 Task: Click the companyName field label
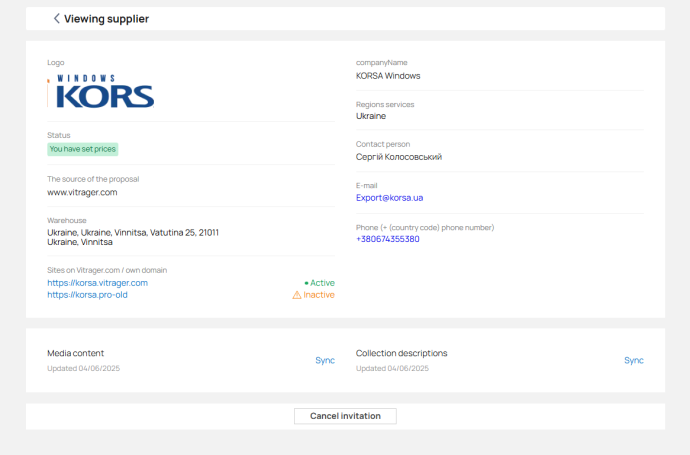coord(382,62)
